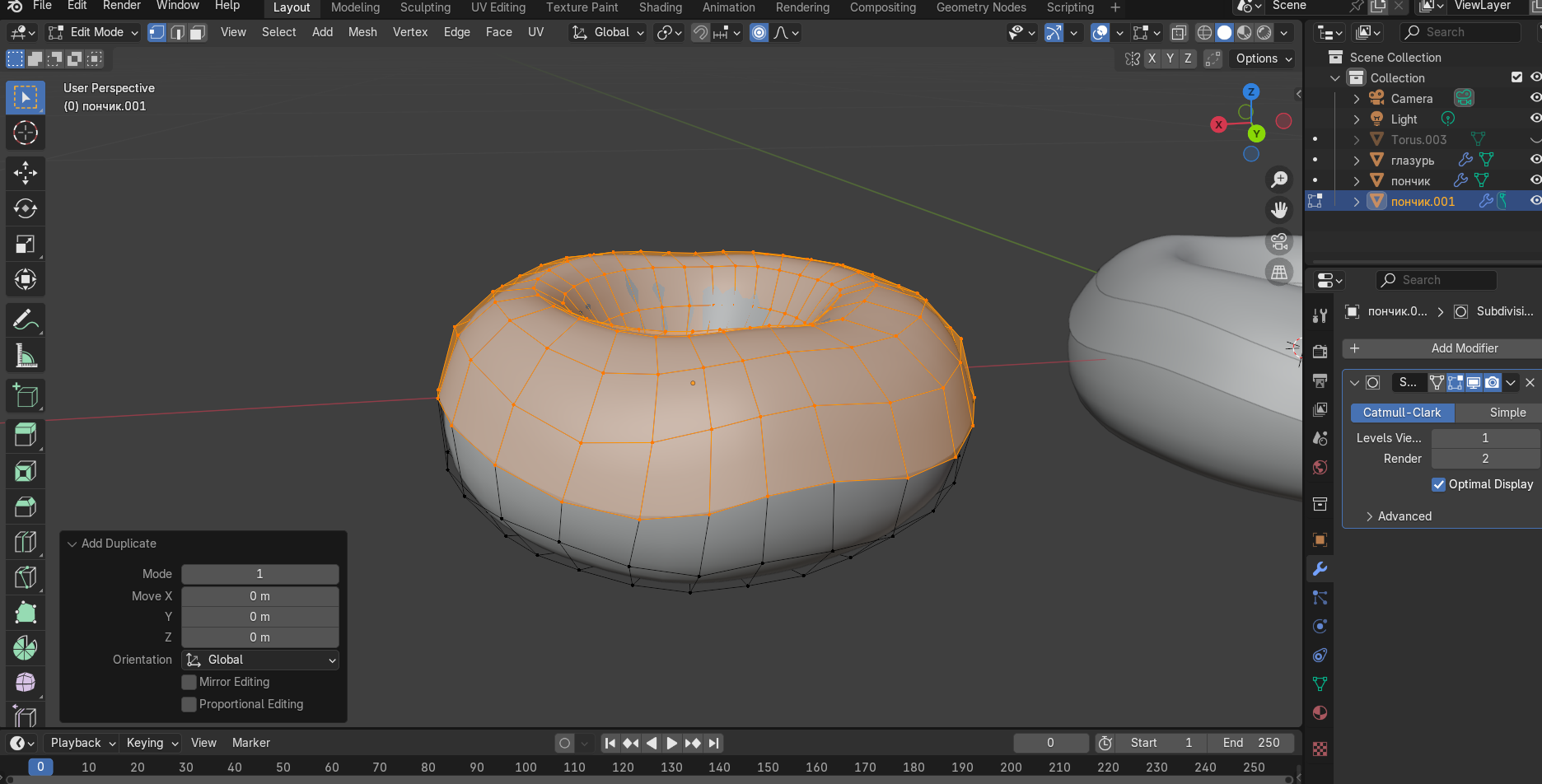Pick the Measure tool
Image resolution: width=1542 pixels, height=784 pixels.
pyautogui.click(x=26, y=355)
